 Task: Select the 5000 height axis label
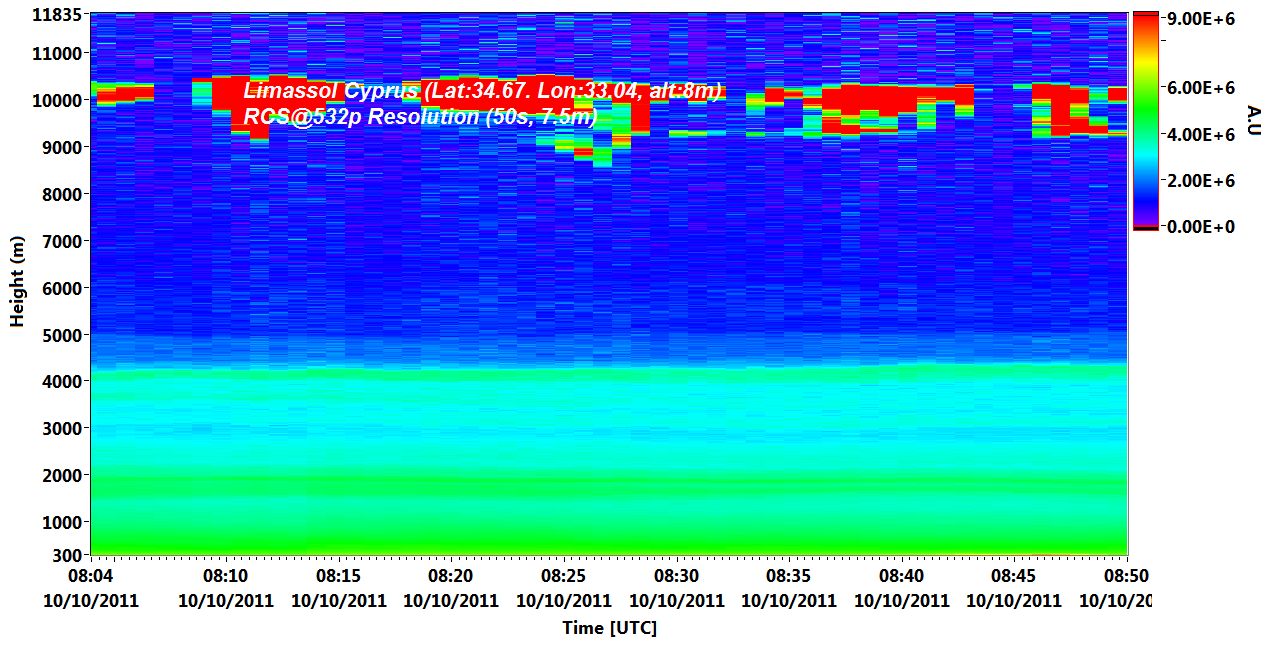coord(62,335)
